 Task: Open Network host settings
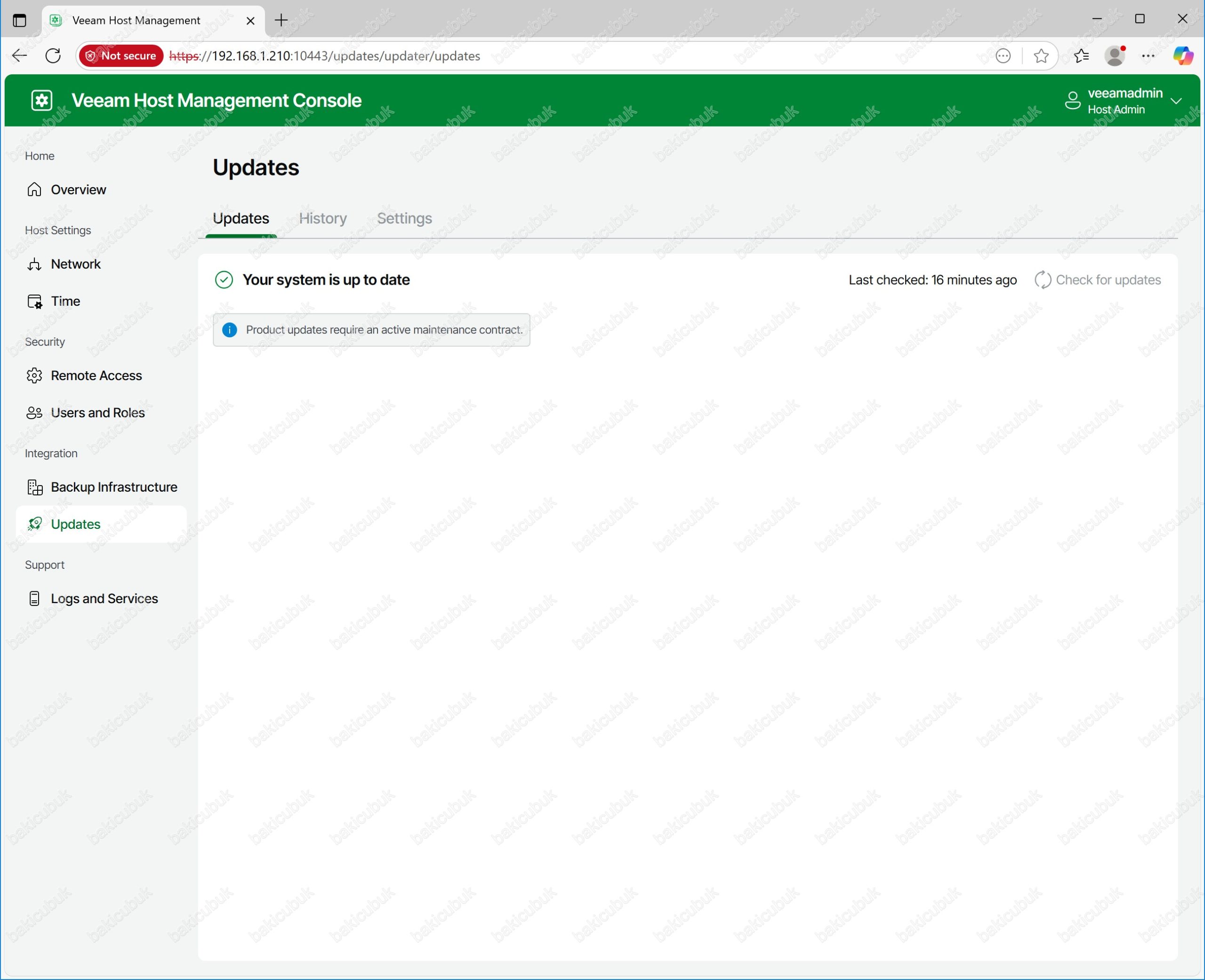click(x=102, y=263)
